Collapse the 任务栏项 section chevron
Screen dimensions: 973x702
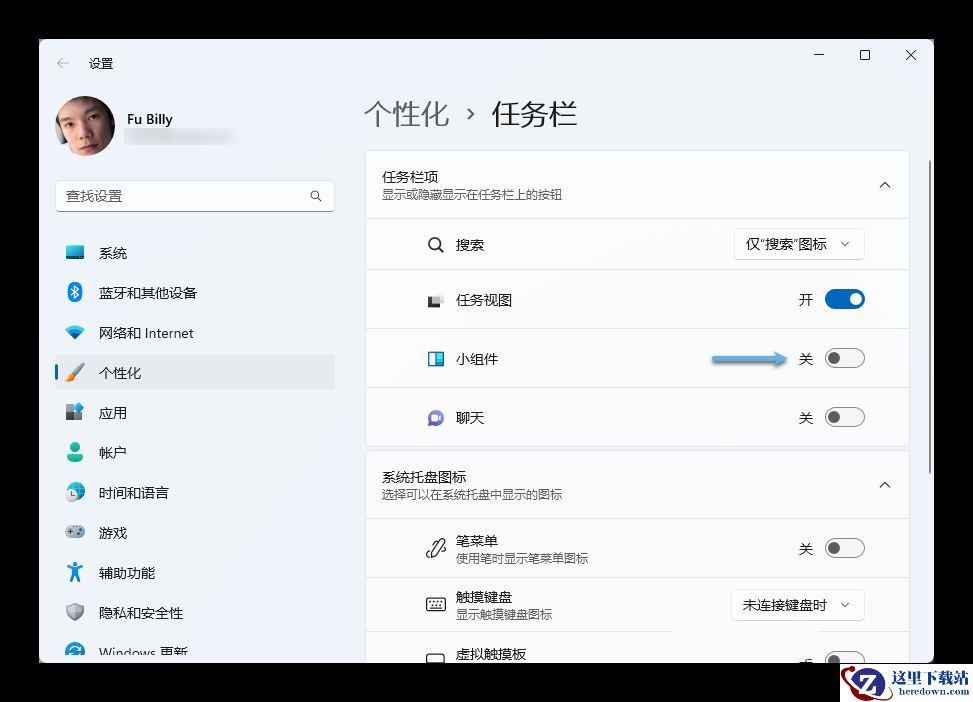click(x=885, y=185)
